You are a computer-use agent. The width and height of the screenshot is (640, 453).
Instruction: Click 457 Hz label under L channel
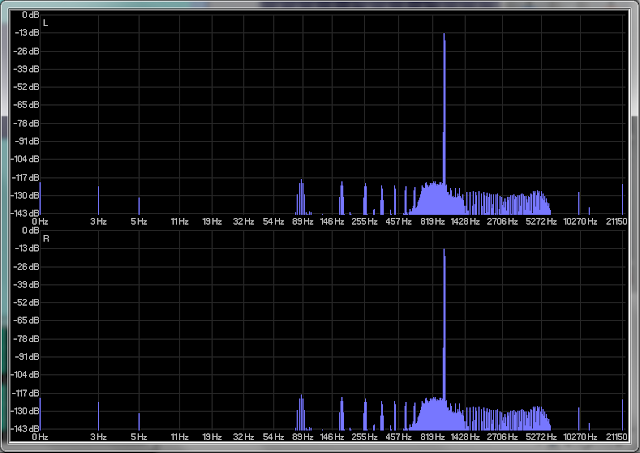click(x=398, y=222)
